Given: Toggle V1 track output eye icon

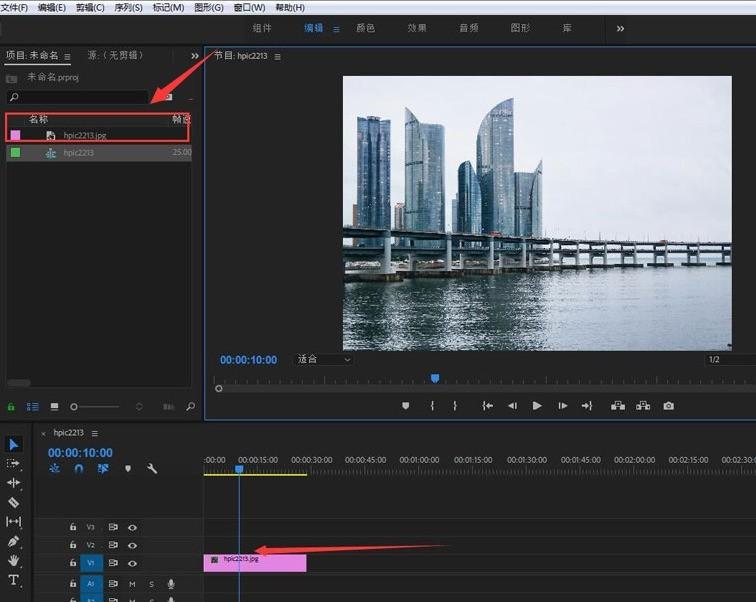Looking at the screenshot, I should (x=132, y=563).
